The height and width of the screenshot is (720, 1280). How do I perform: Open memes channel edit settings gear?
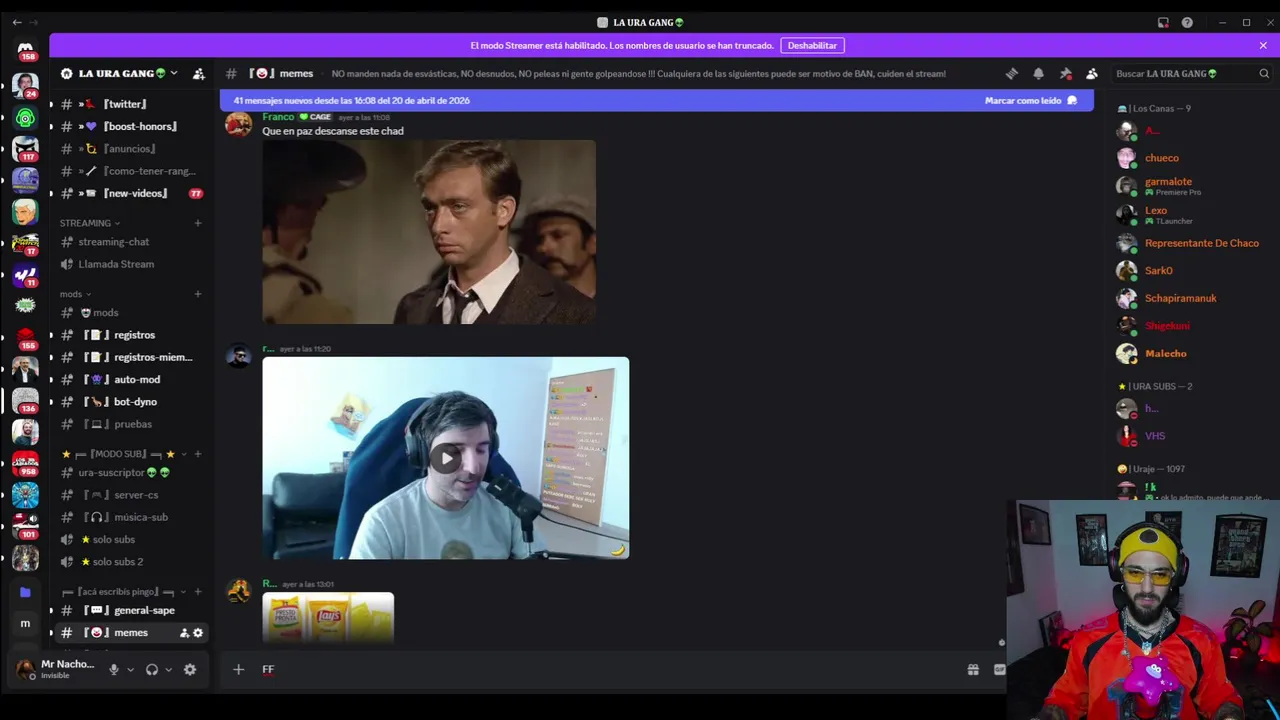(198, 633)
